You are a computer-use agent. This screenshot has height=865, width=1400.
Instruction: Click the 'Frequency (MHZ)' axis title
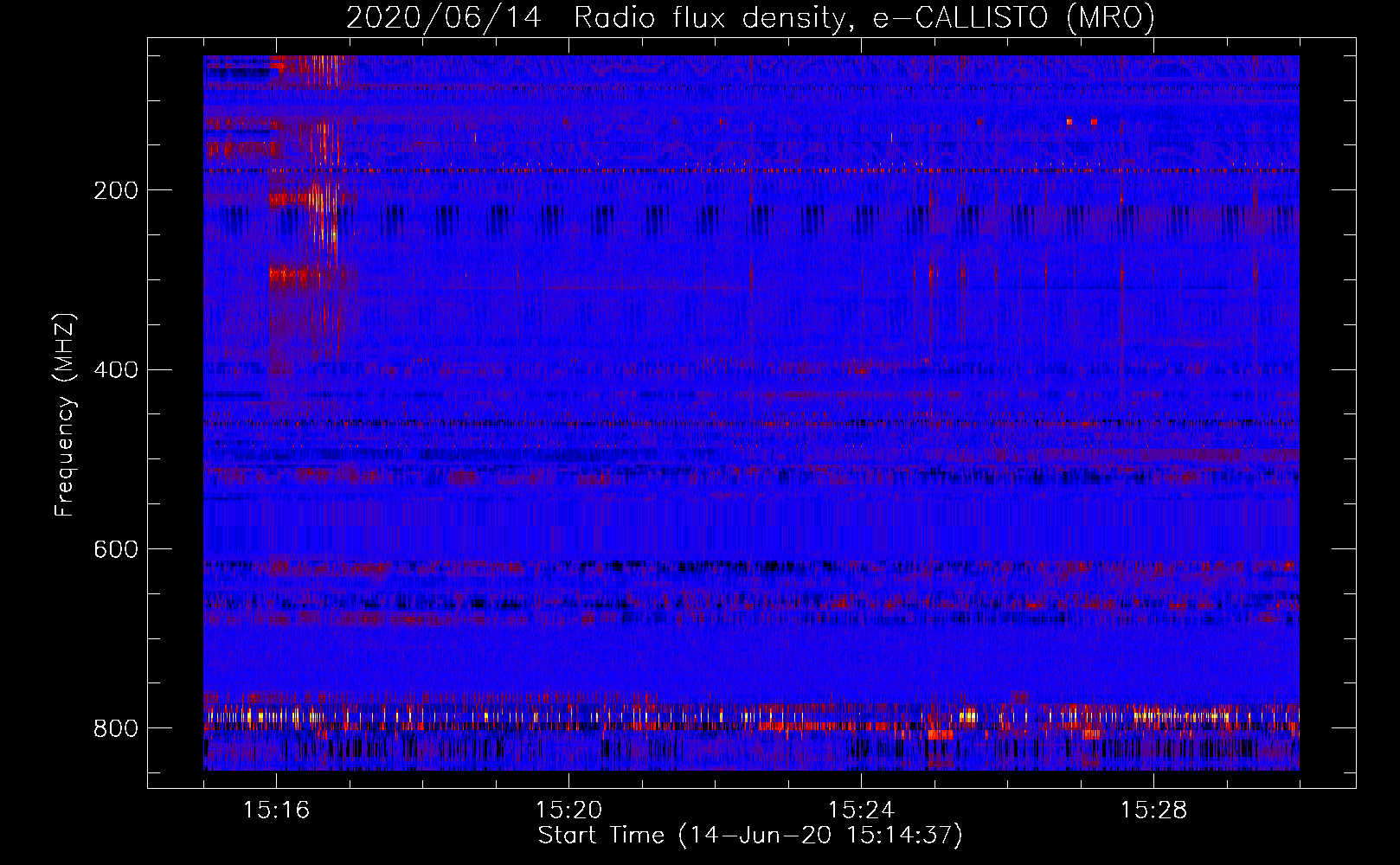point(65,414)
